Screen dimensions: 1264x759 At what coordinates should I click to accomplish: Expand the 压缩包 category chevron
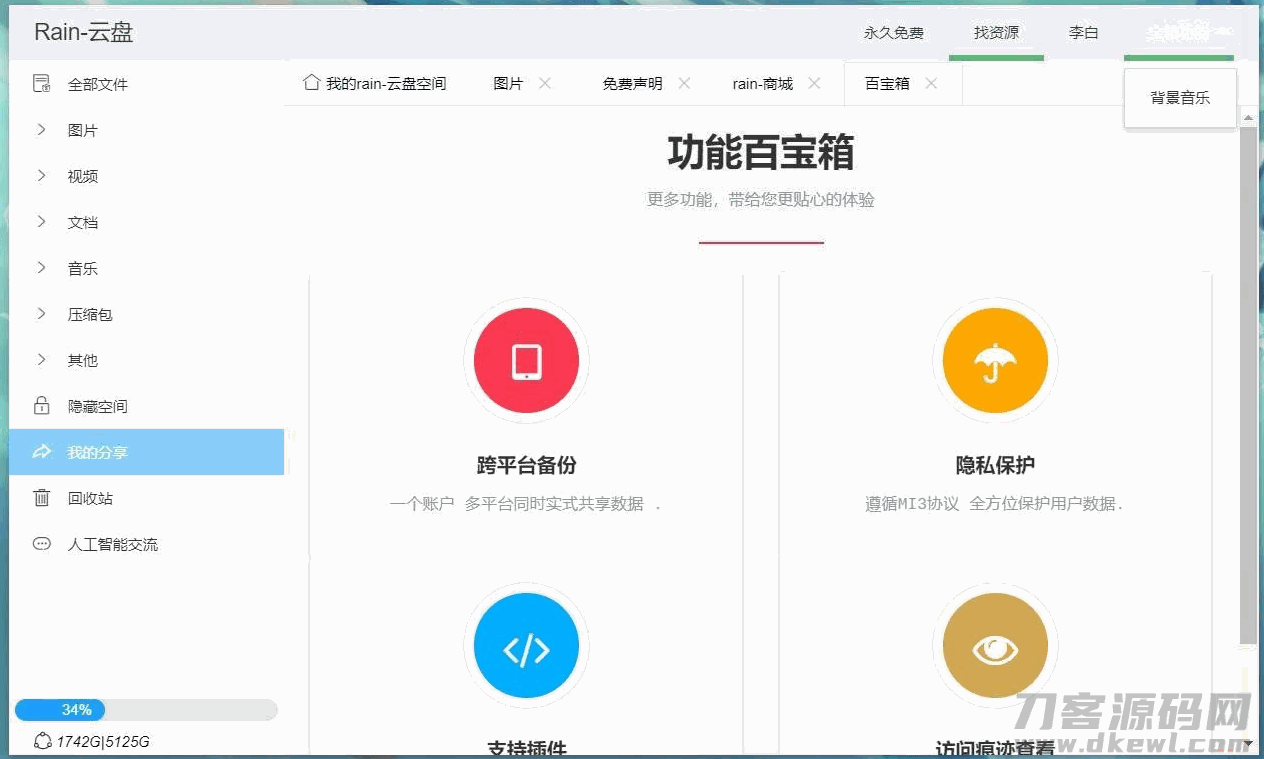[x=41, y=314]
